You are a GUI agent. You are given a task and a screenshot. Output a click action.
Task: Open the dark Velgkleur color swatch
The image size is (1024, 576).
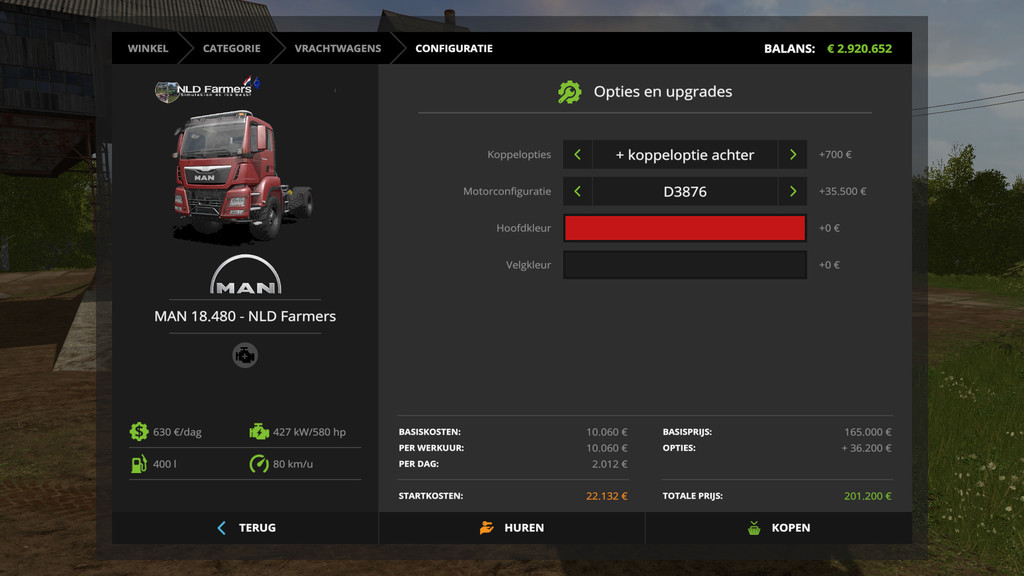(x=685, y=265)
